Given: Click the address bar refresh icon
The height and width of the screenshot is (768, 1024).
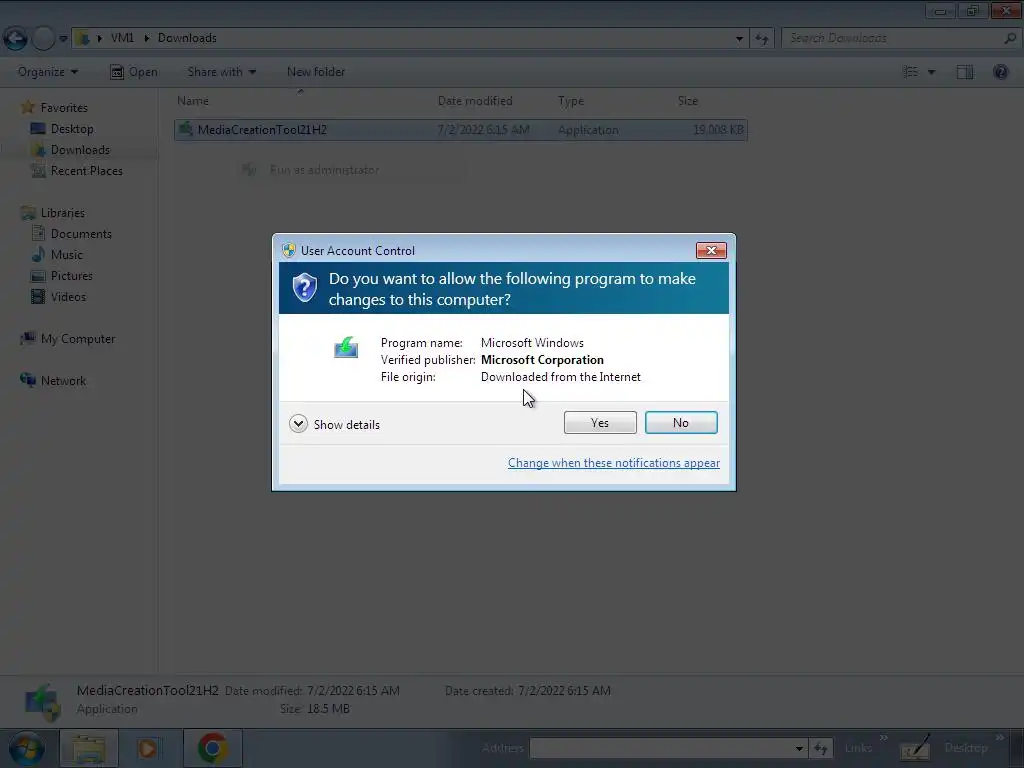Looking at the screenshot, I should coord(761,39).
